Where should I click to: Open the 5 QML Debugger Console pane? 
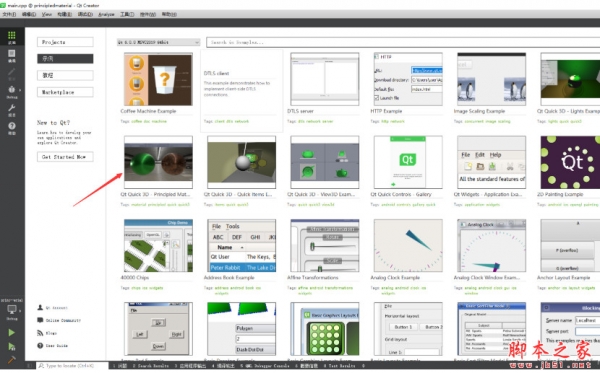coord(265,366)
